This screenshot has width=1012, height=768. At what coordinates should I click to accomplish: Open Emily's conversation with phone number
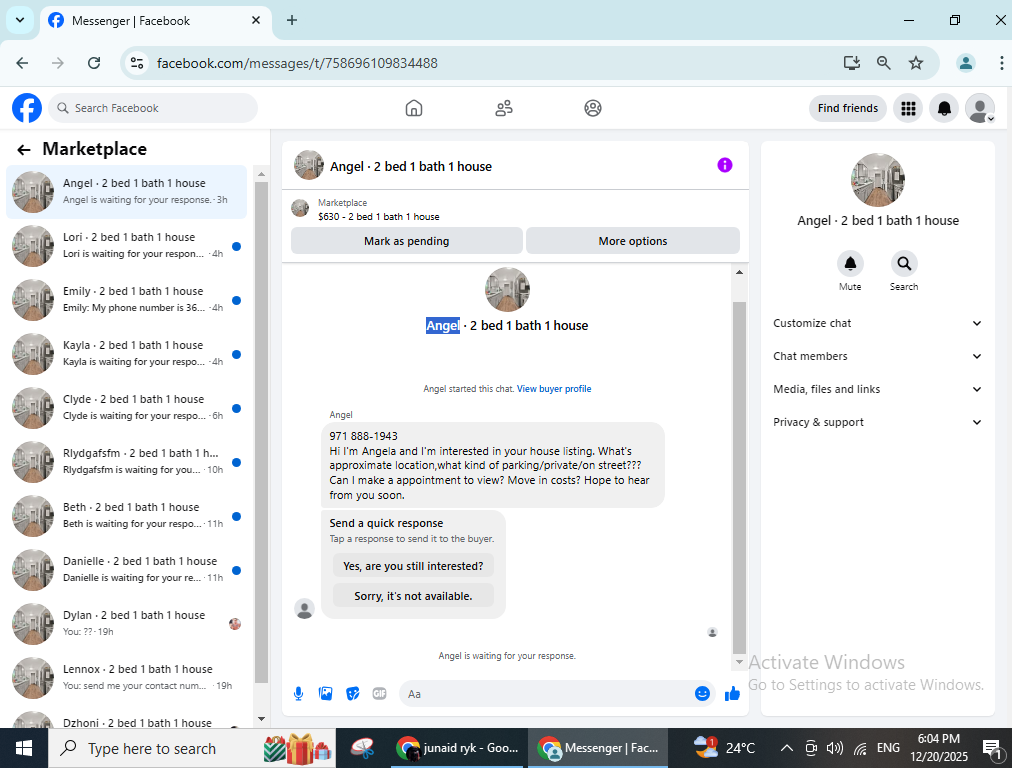tap(126, 300)
